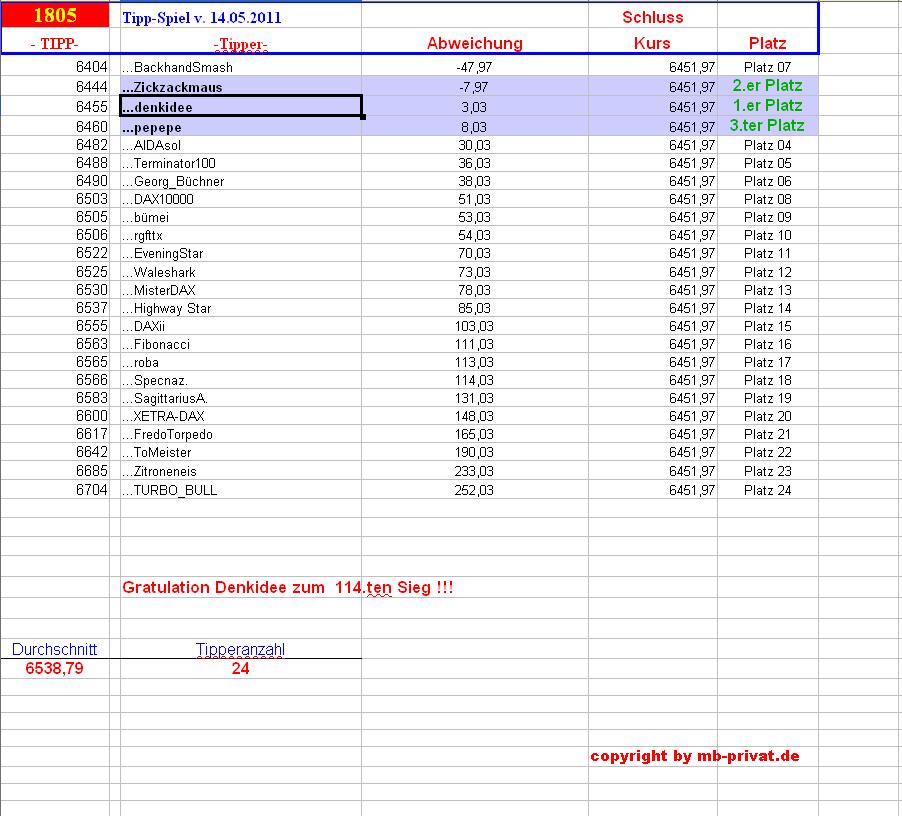Click the 2.er Platz cell
This screenshot has width=902, height=816.
[x=767, y=86]
